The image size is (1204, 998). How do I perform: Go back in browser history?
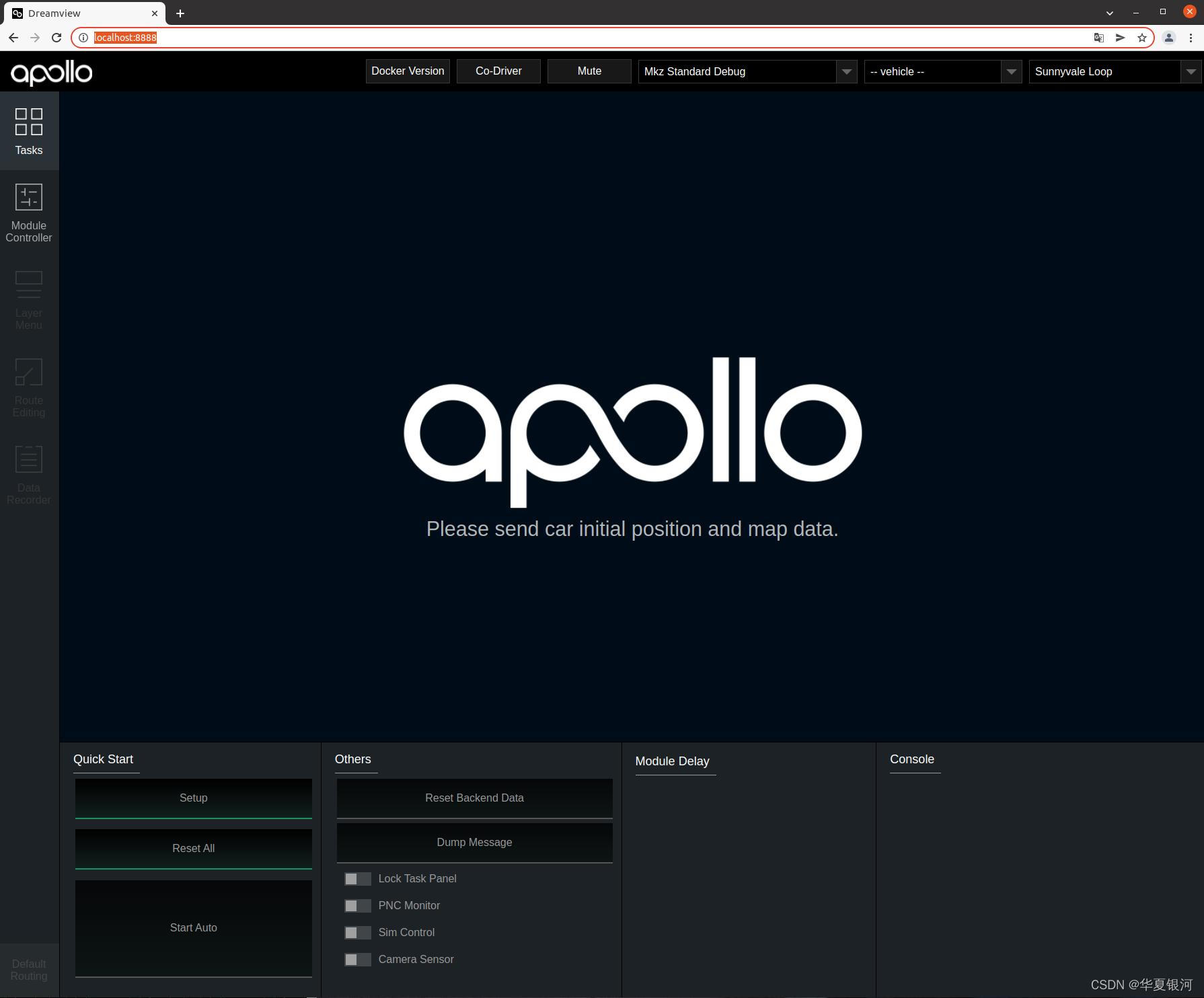tap(13, 38)
